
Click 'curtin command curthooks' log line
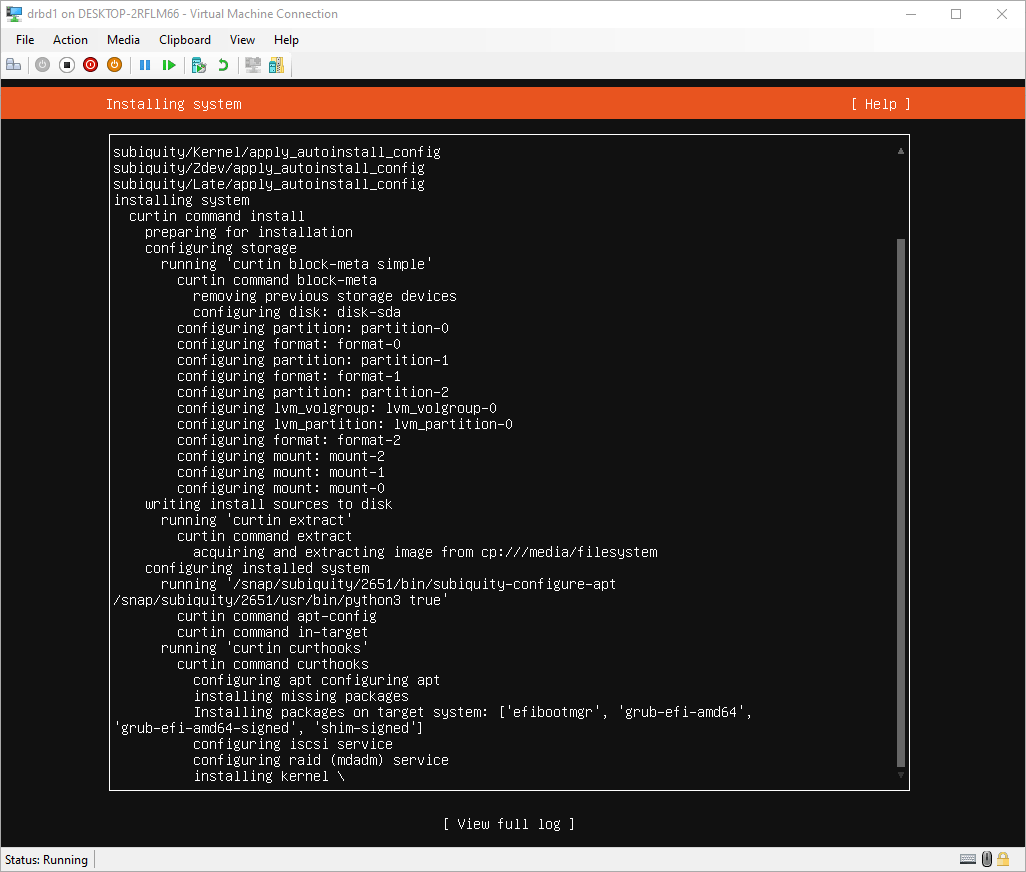point(273,664)
